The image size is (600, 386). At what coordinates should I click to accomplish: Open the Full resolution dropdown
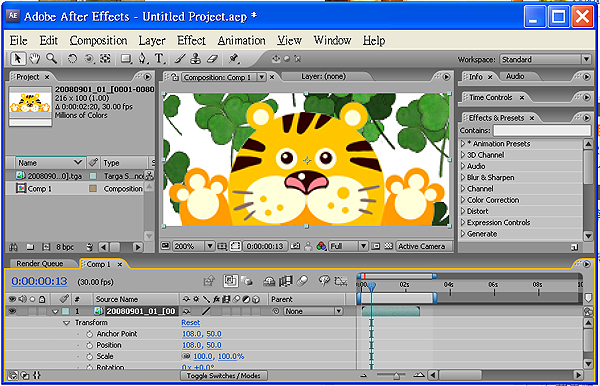coord(348,246)
